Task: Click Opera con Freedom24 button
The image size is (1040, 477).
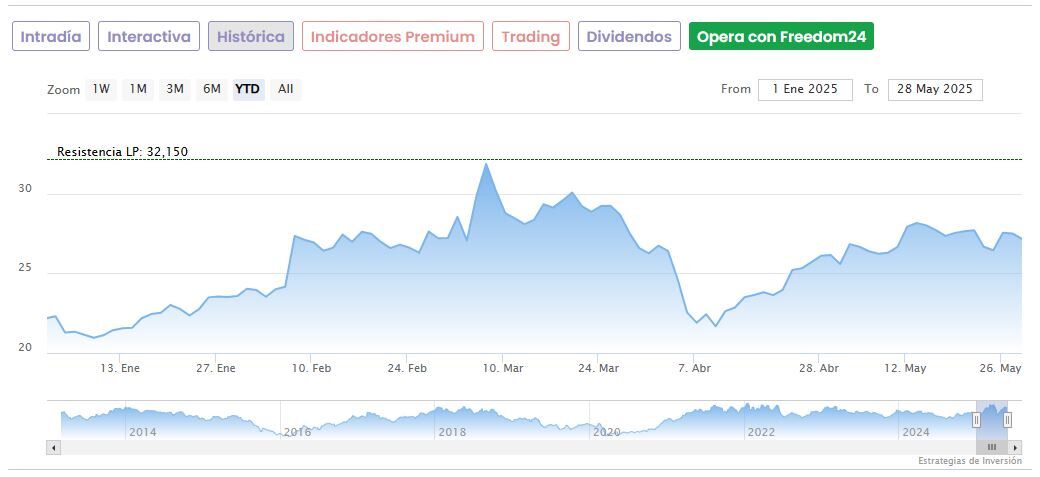Action: pyautogui.click(x=782, y=37)
